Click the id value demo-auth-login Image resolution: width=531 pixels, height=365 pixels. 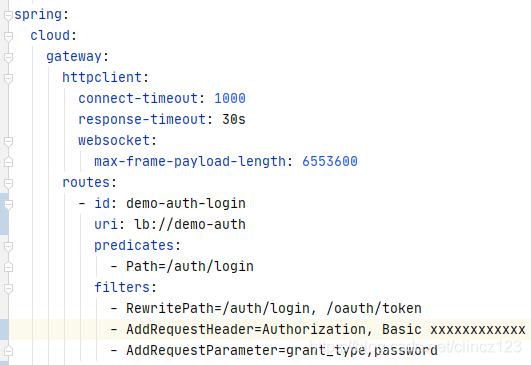click(186, 203)
